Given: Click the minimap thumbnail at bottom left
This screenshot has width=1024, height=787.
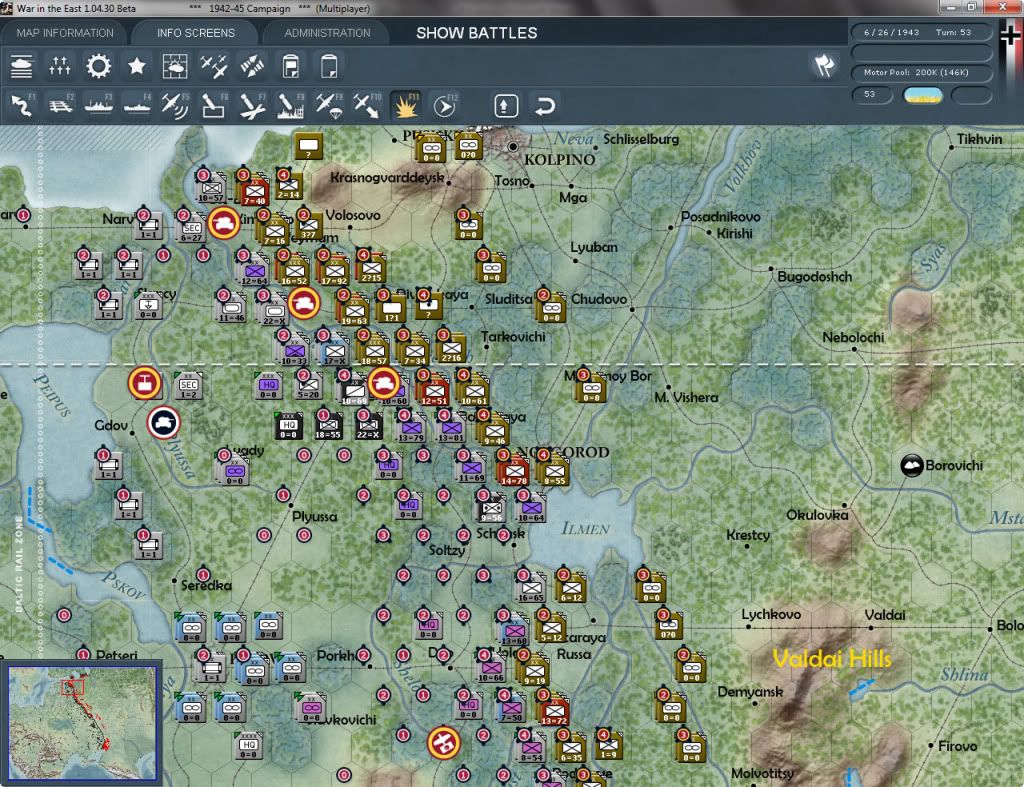Looking at the screenshot, I should click(x=82, y=723).
